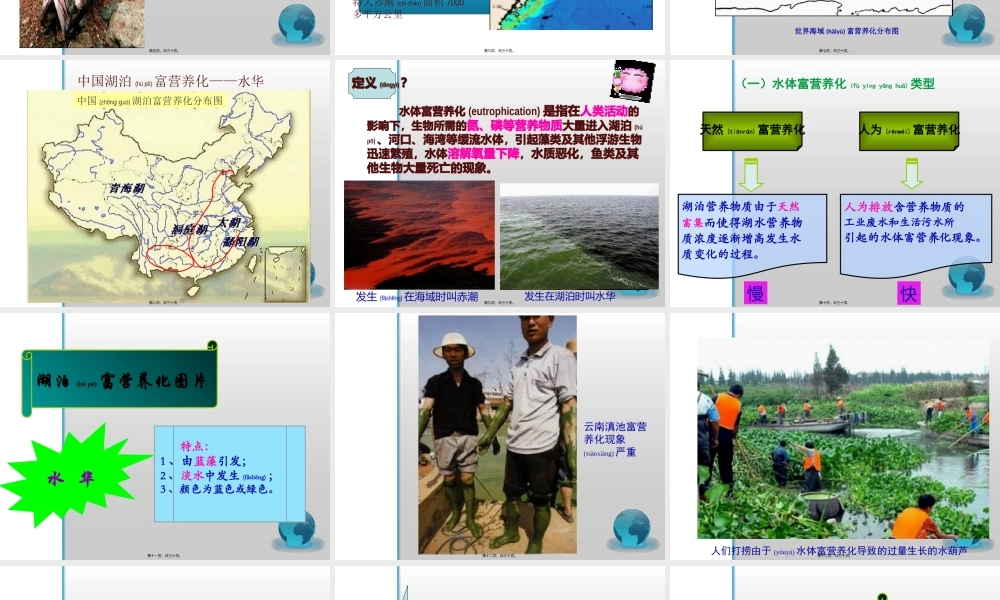Open the green lake water bloom photo
This screenshot has height=600, width=1000.
pyautogui.click(x=579, y=235)
